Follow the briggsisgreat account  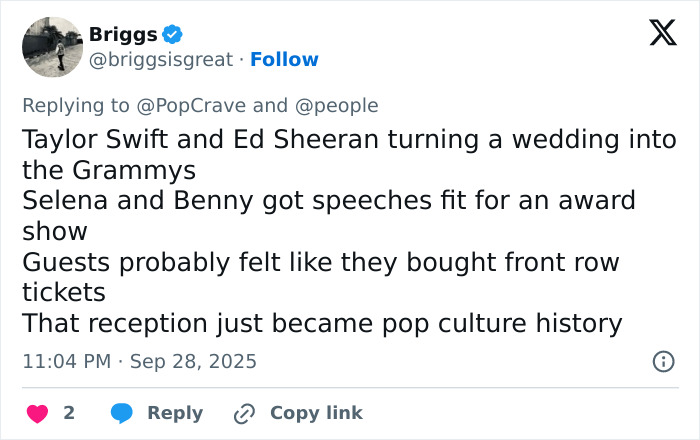pyautogui.click(x=284, y=60)
